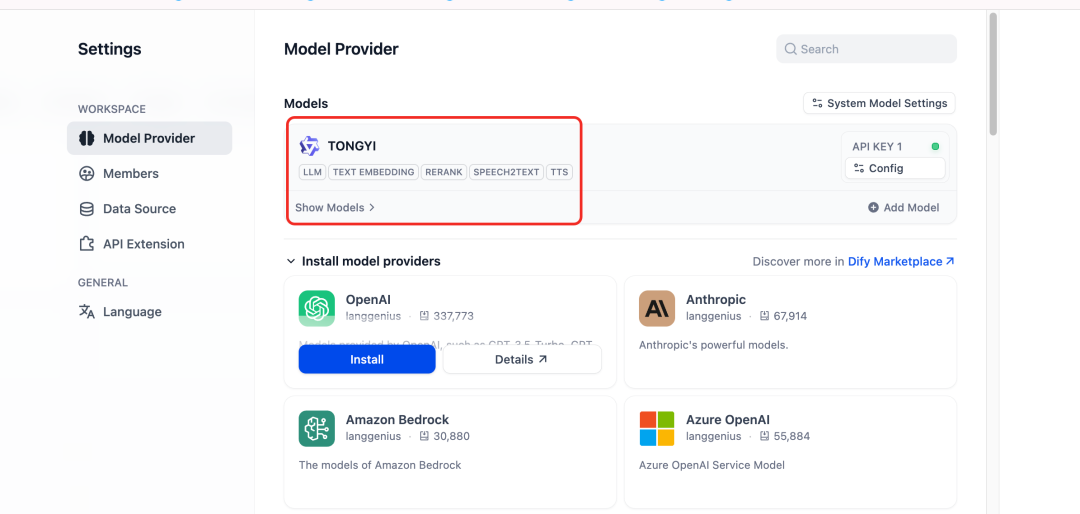View Details of the OpenAI provider

(x=521, y=359)
